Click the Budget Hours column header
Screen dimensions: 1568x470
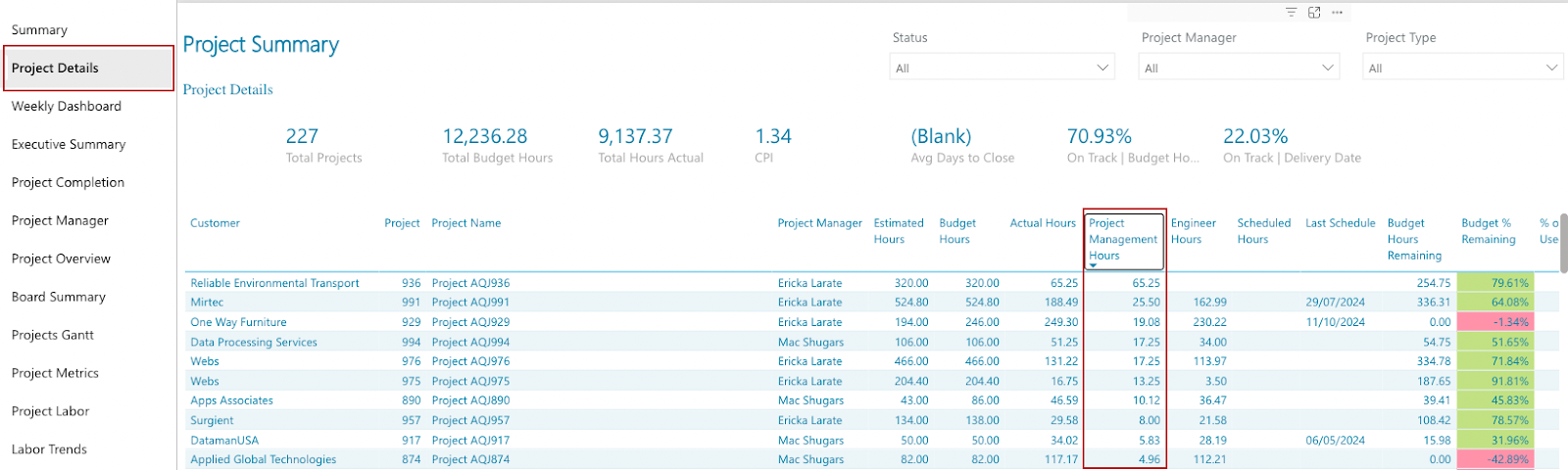coord(957,231)
